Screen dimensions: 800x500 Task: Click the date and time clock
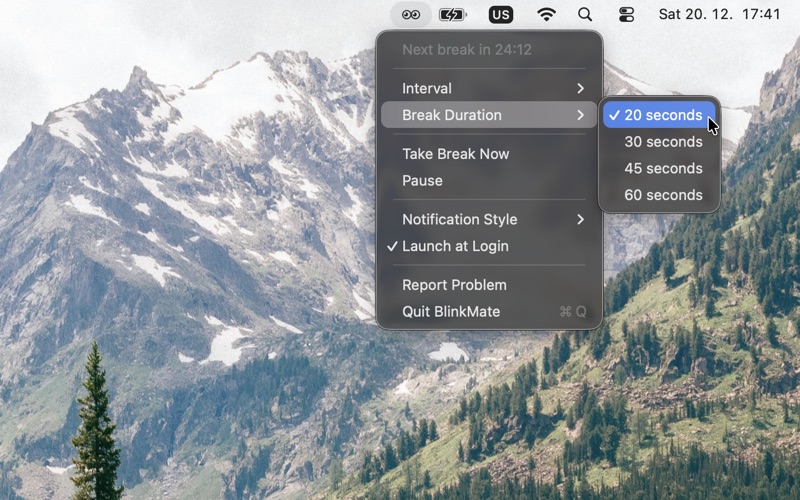pos(719,14)
